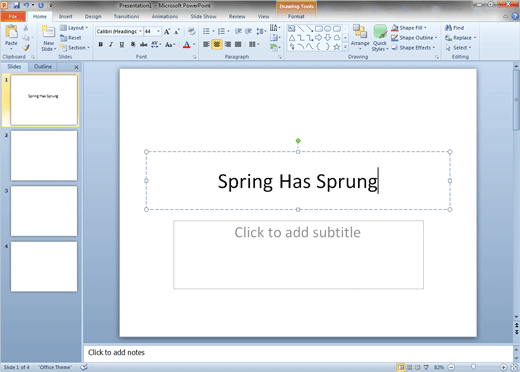
Task: Click the Shrink Font icon
Action: click(x=177, y=32)
